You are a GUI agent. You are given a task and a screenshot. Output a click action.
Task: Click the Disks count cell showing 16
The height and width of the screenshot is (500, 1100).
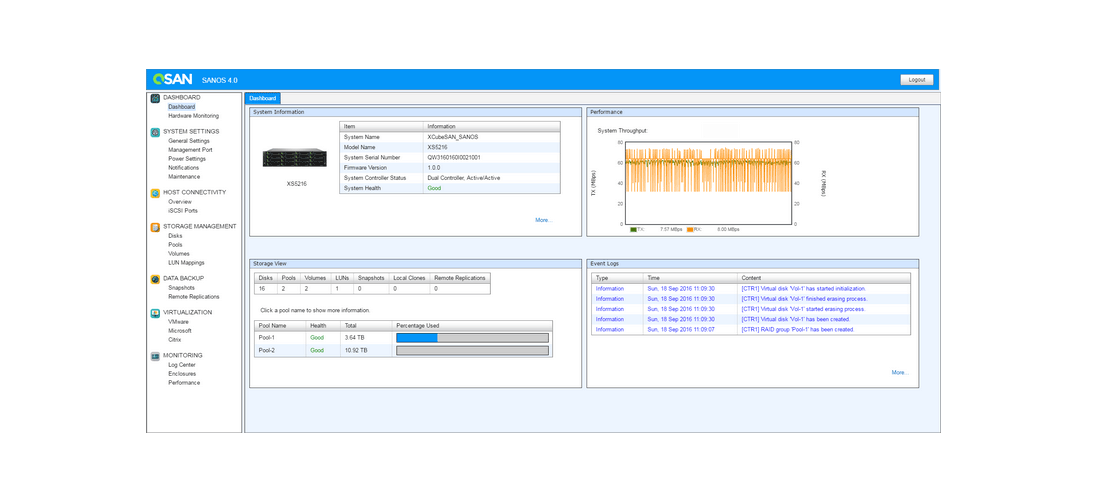click(265, 288)
